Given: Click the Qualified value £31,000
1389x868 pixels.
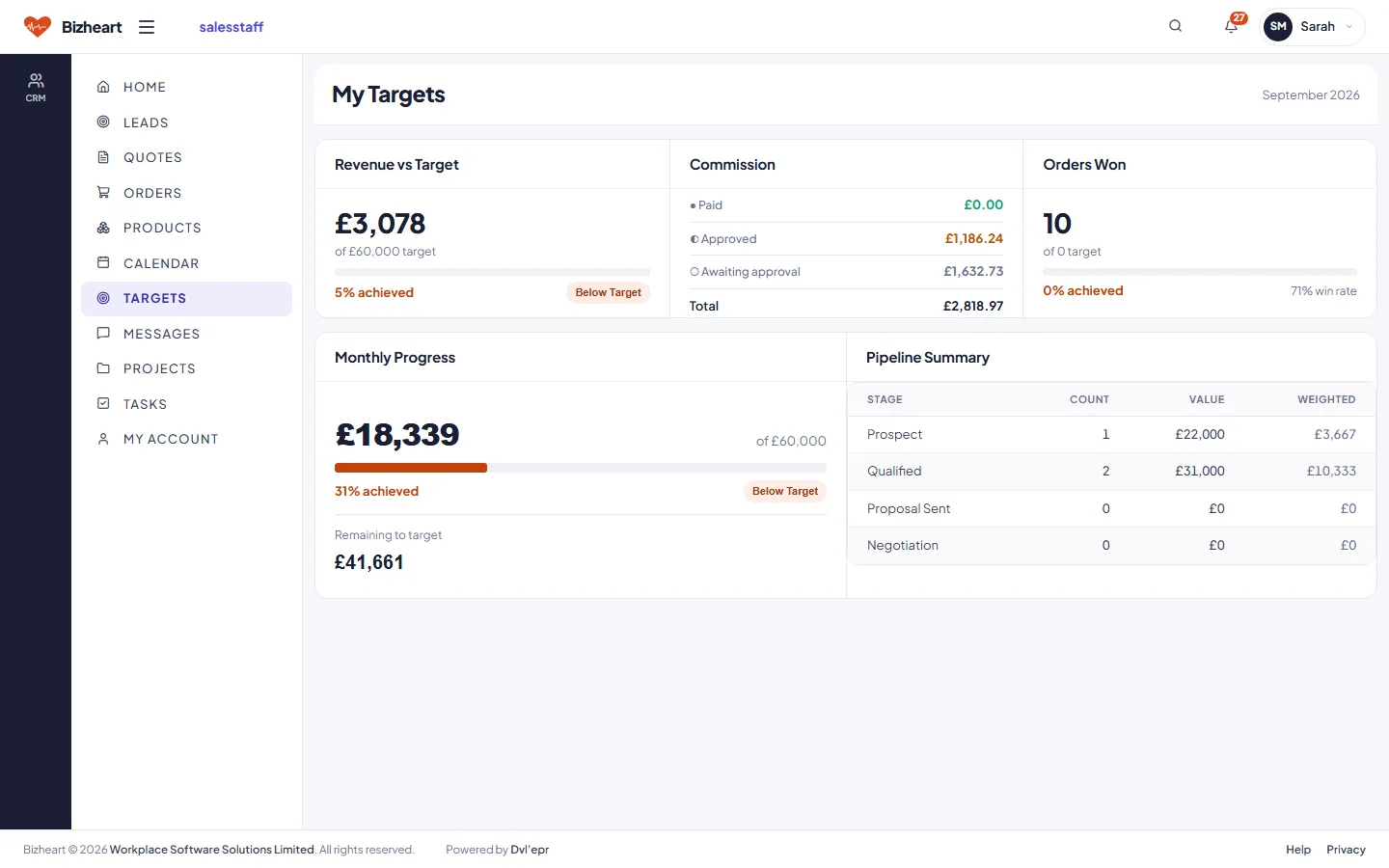Looking at the screenshot, I should pos(1200,471).
